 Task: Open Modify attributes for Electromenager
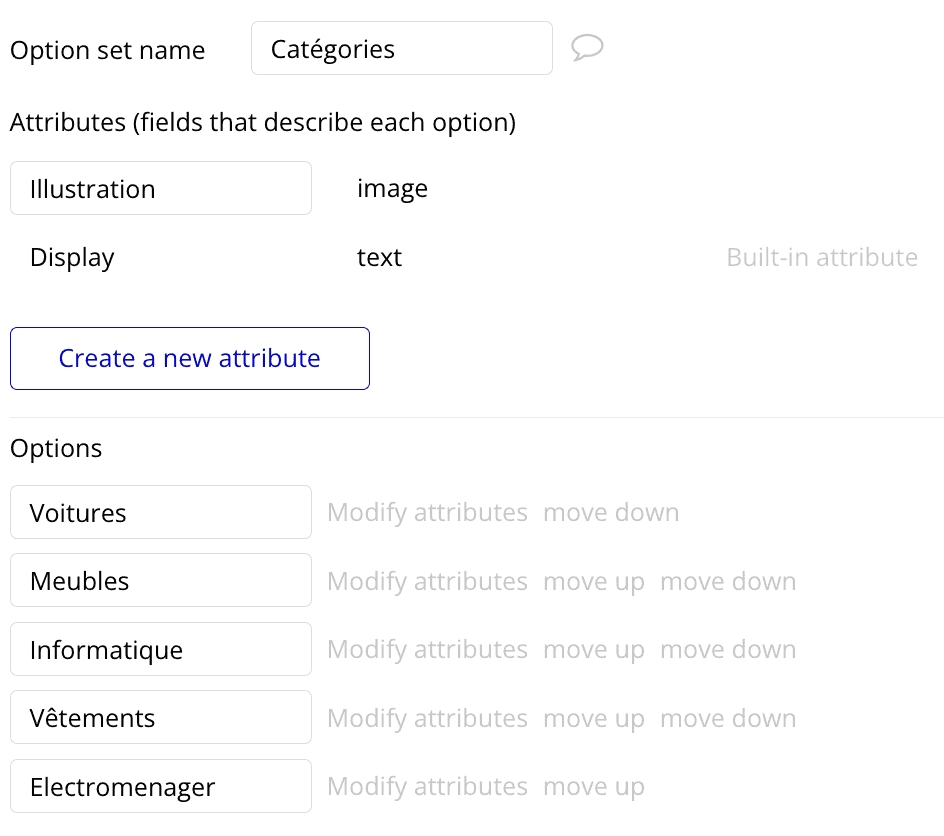(x=427, y=786)
